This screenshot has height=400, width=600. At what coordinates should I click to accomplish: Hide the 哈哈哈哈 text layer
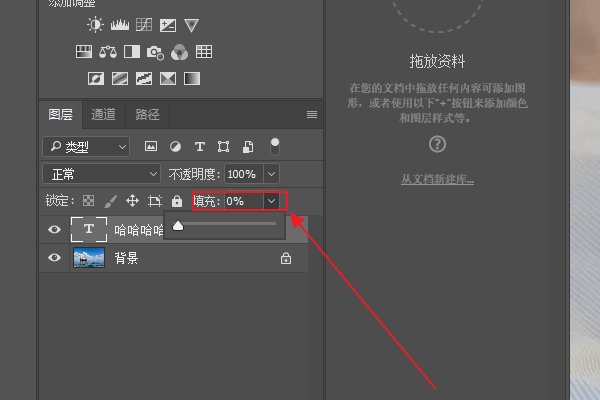tap(54, 230)
